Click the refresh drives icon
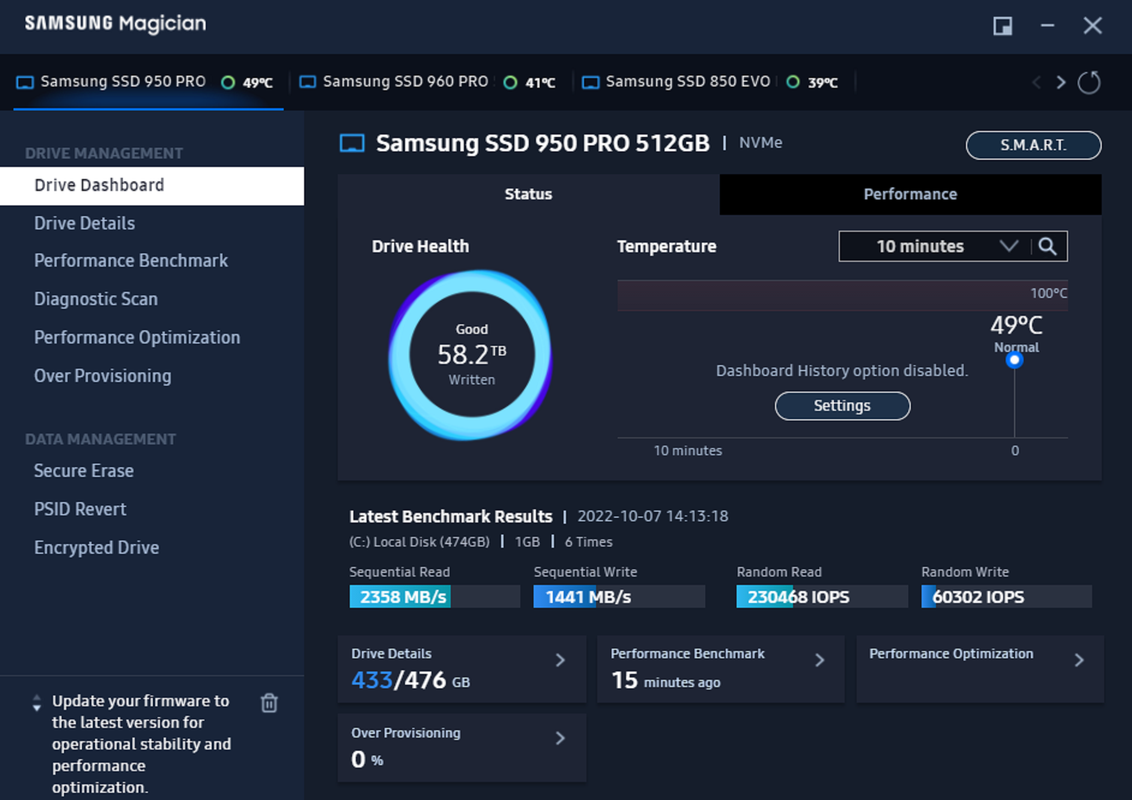The height and width of the screenshot is (800, 1132). click(1089, 82)
